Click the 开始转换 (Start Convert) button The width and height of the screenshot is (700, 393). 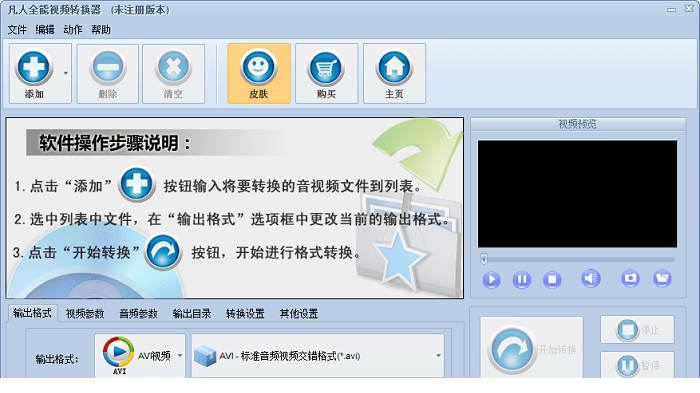pos(532,348)
